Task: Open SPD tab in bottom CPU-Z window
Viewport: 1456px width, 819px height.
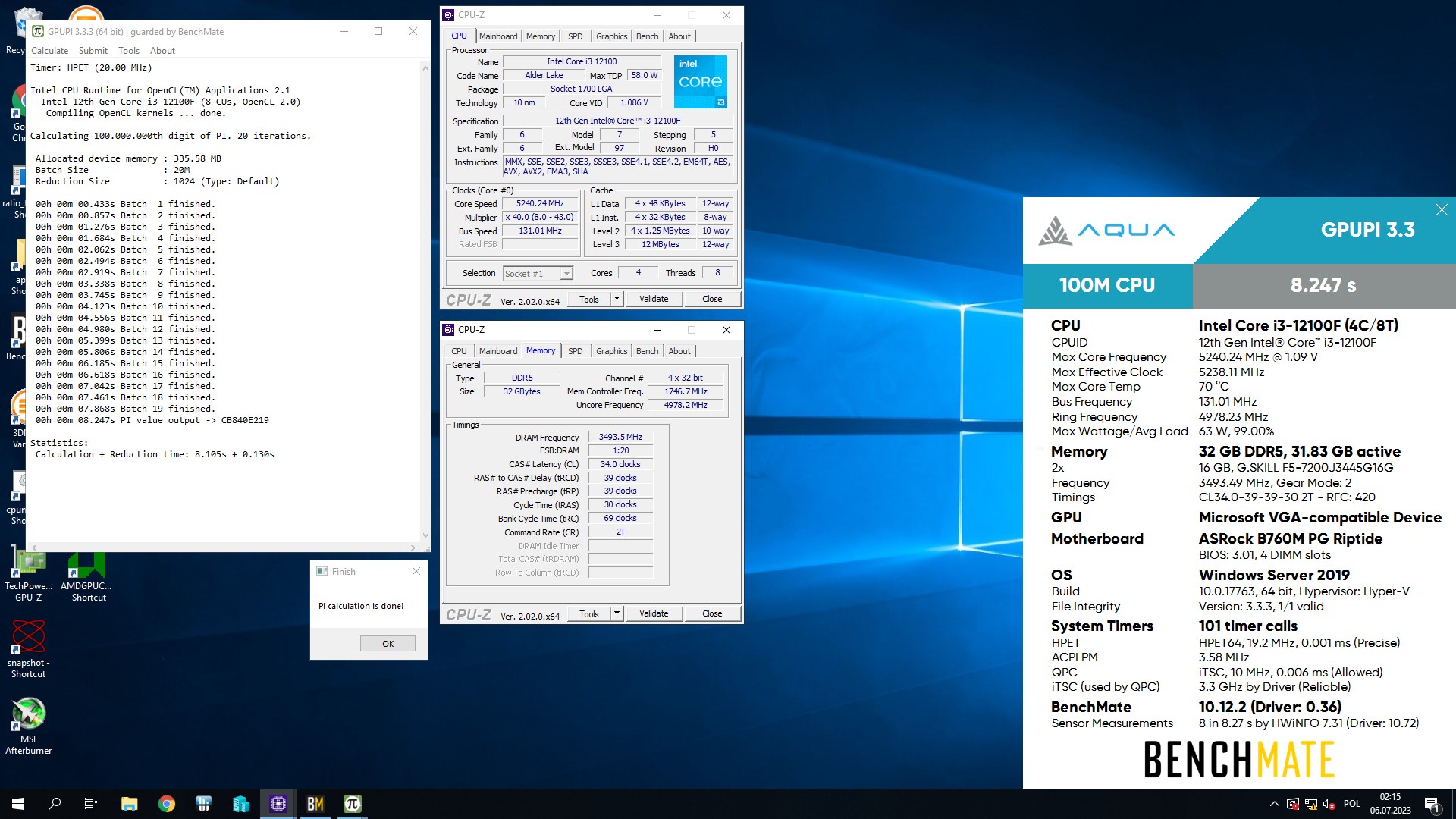Action: [x=576, y=351]
